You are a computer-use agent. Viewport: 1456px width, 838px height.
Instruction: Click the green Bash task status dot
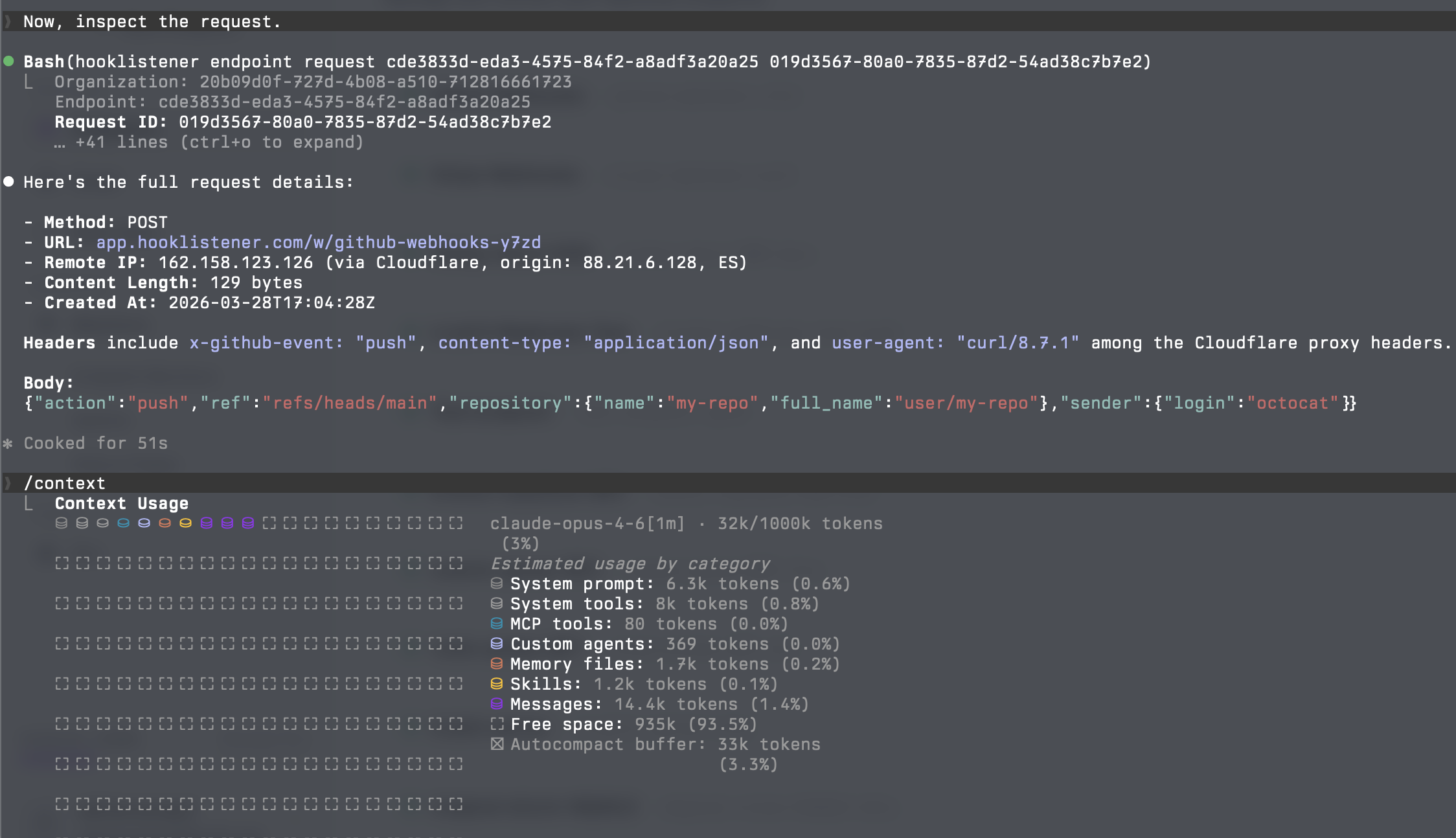pos(9,62)
